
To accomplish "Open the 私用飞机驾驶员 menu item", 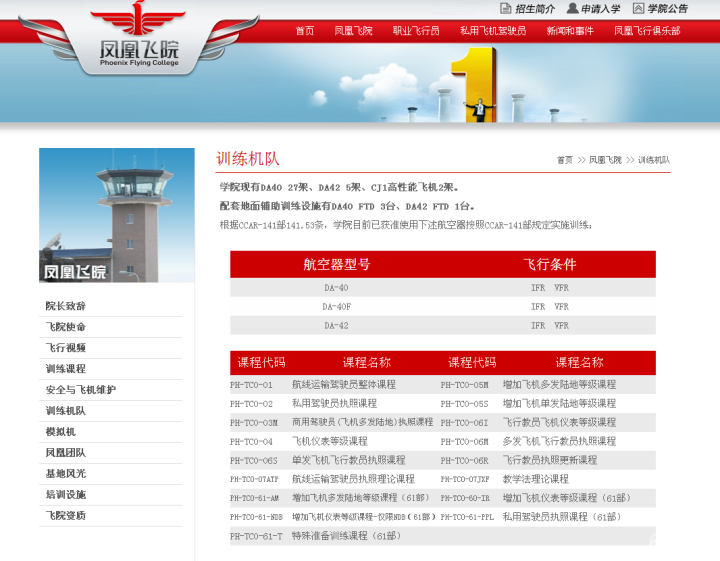I will point(493,31).
